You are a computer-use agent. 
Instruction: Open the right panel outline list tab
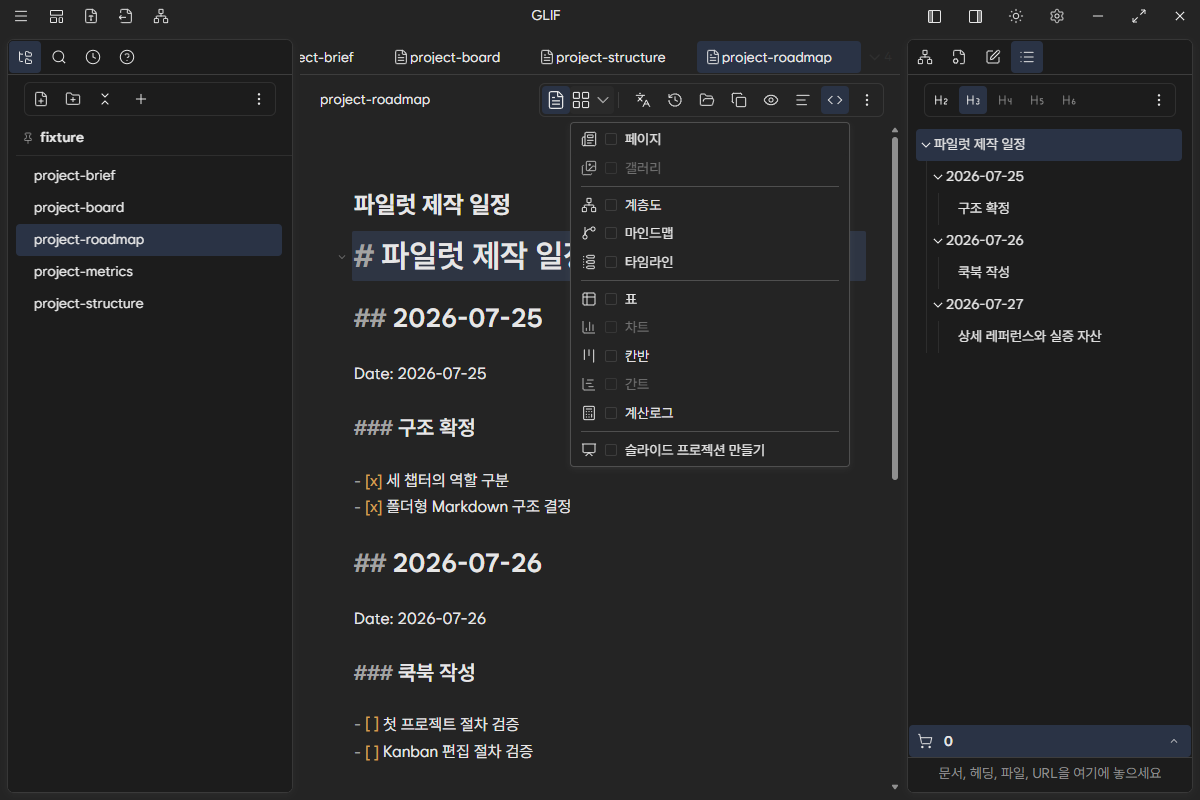(1027, 57)
